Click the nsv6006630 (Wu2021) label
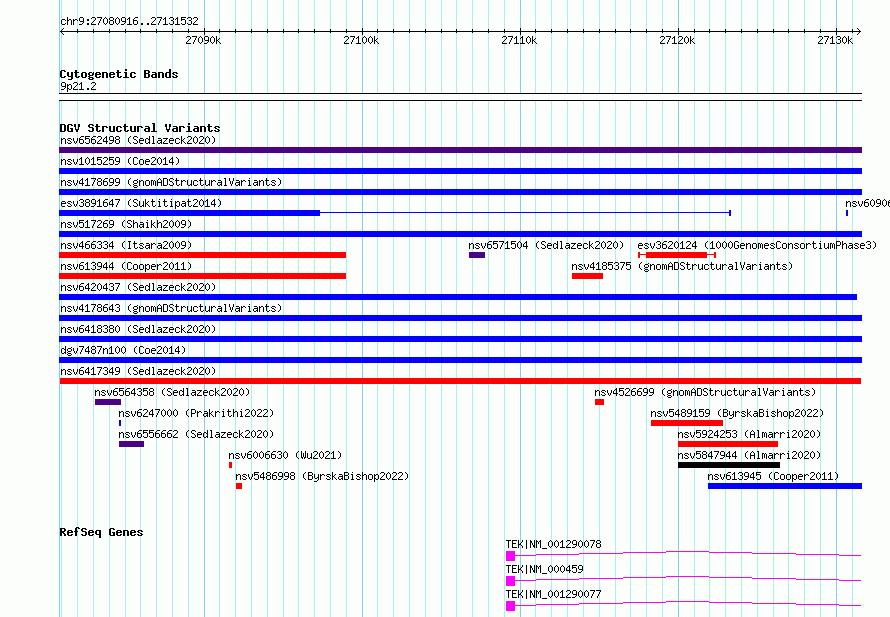Viewport: 890px width, 617px height. click(285, 455)
